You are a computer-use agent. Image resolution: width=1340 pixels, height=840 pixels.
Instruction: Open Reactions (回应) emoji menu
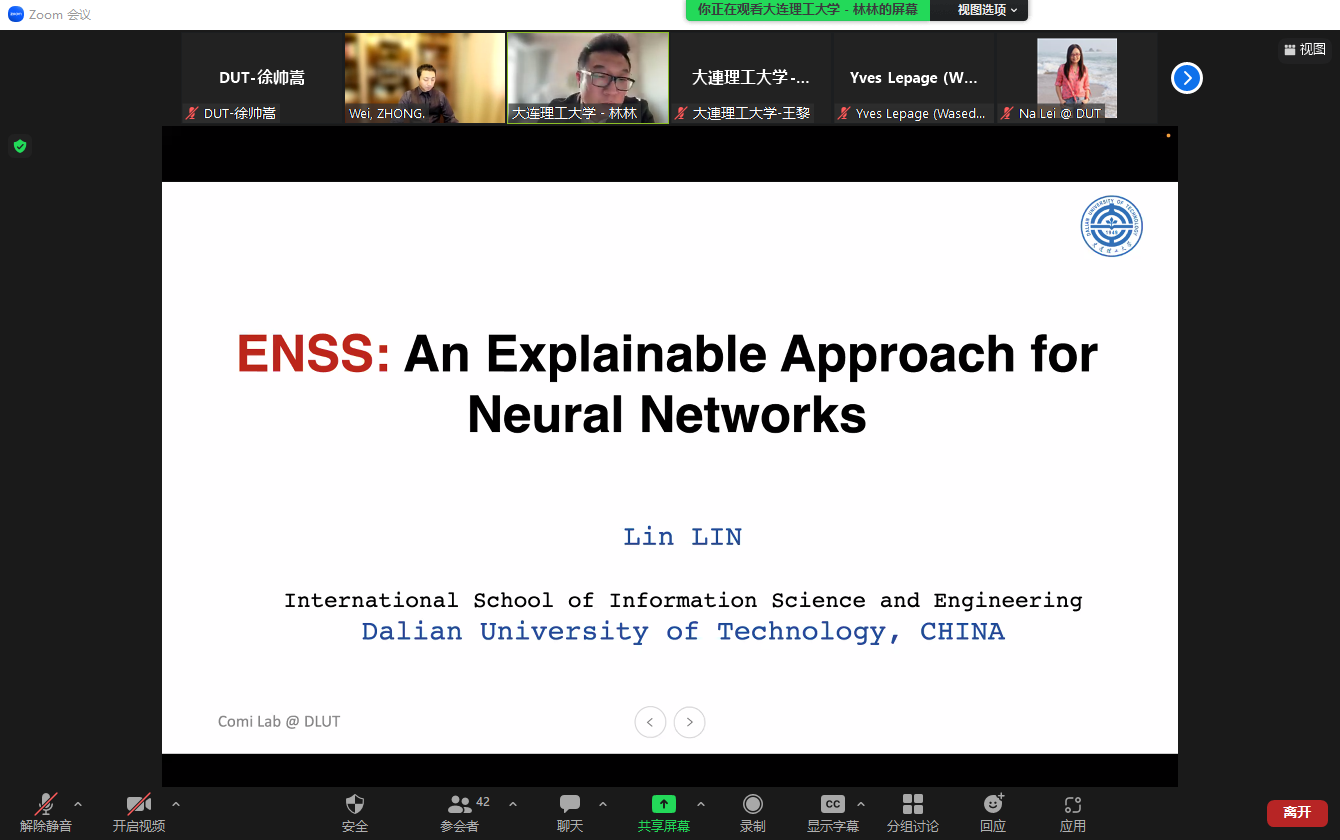(993, 805)
